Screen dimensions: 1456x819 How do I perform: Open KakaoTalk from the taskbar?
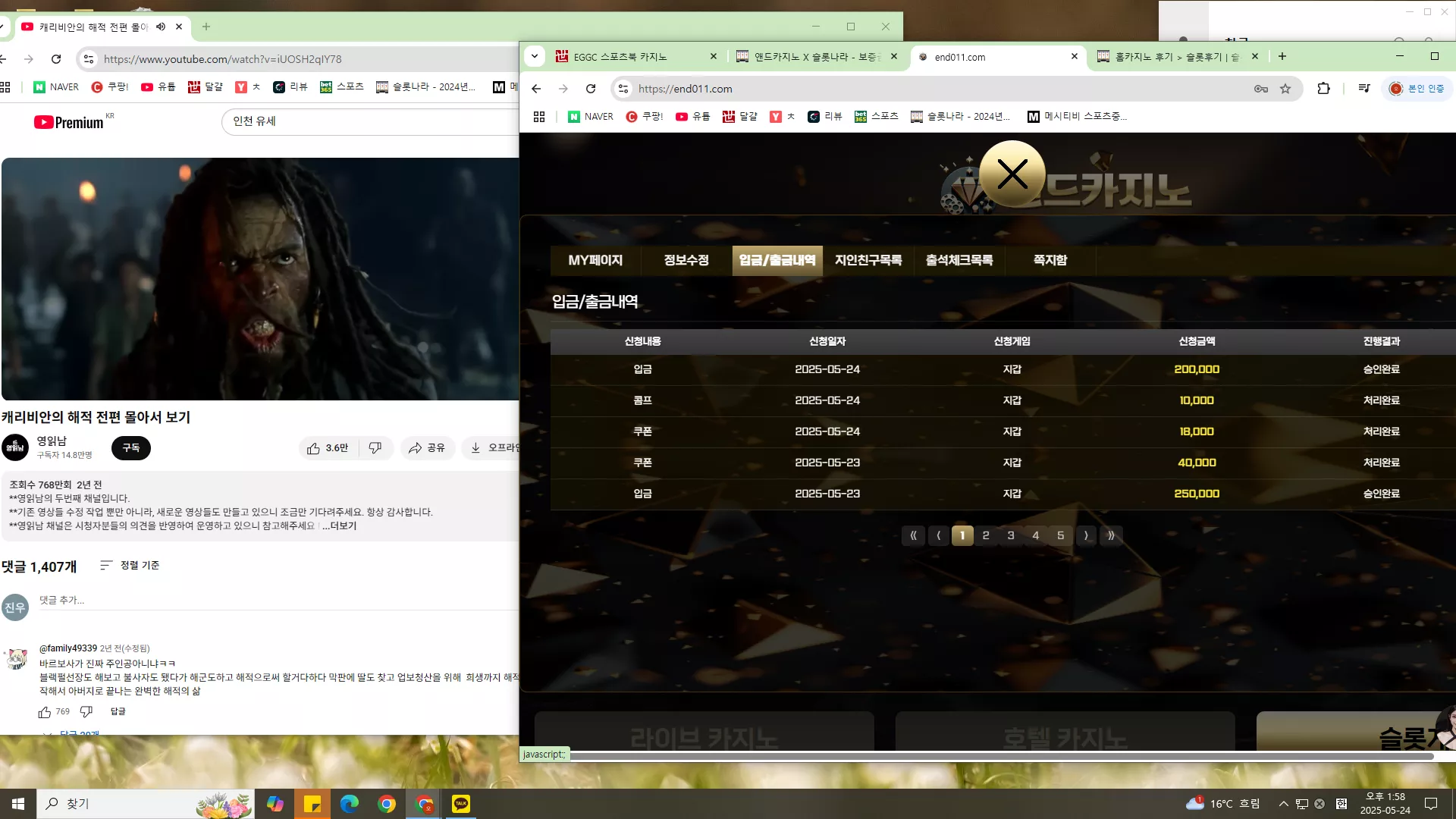click(x=461, y=804)
